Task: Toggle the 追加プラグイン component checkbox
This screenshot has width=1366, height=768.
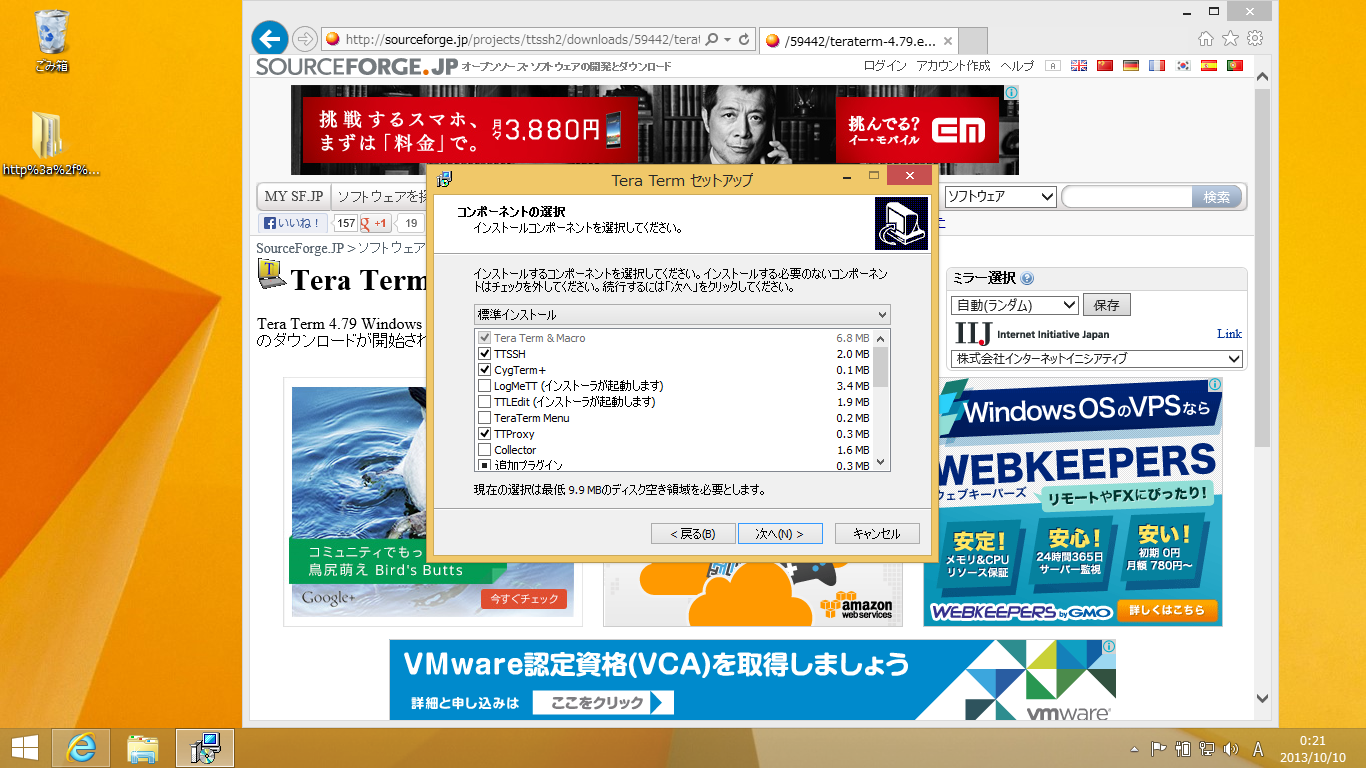Action: (x=485, y=466)
